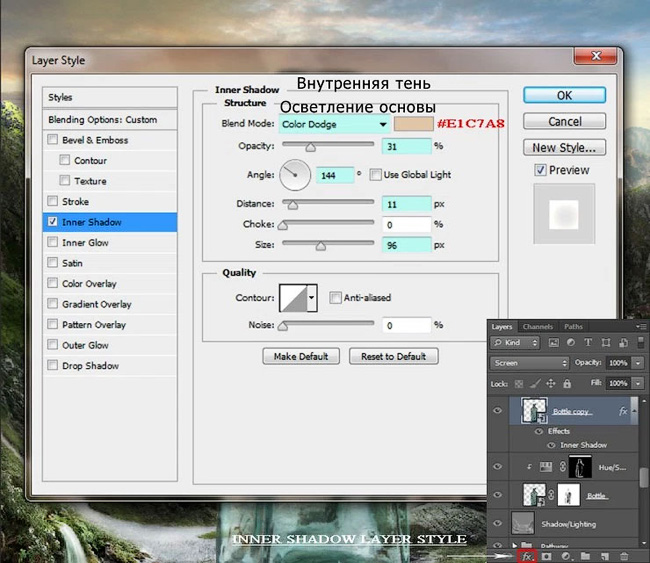Enable the Contour checkbox under Bevel & Emboss
Screen dimensions: 650x563
click(x=65, y=160)
